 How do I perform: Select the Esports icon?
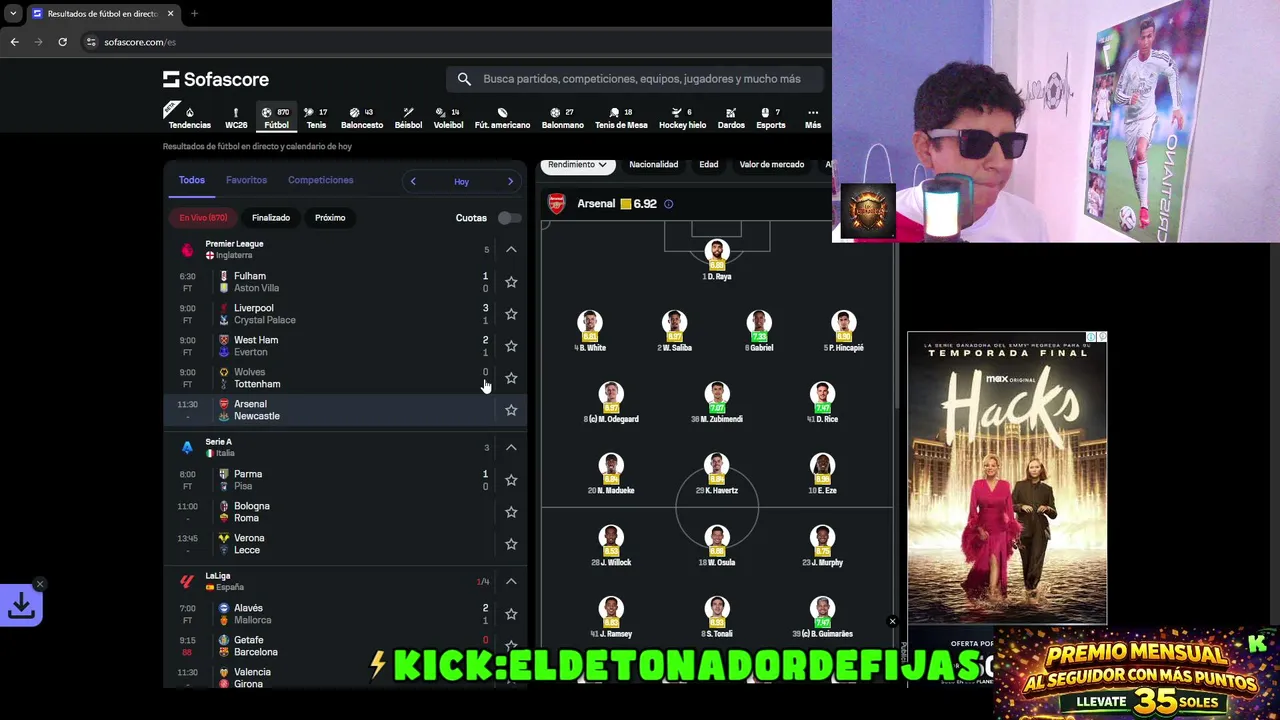pyautogui.click(x=770, y=118)
